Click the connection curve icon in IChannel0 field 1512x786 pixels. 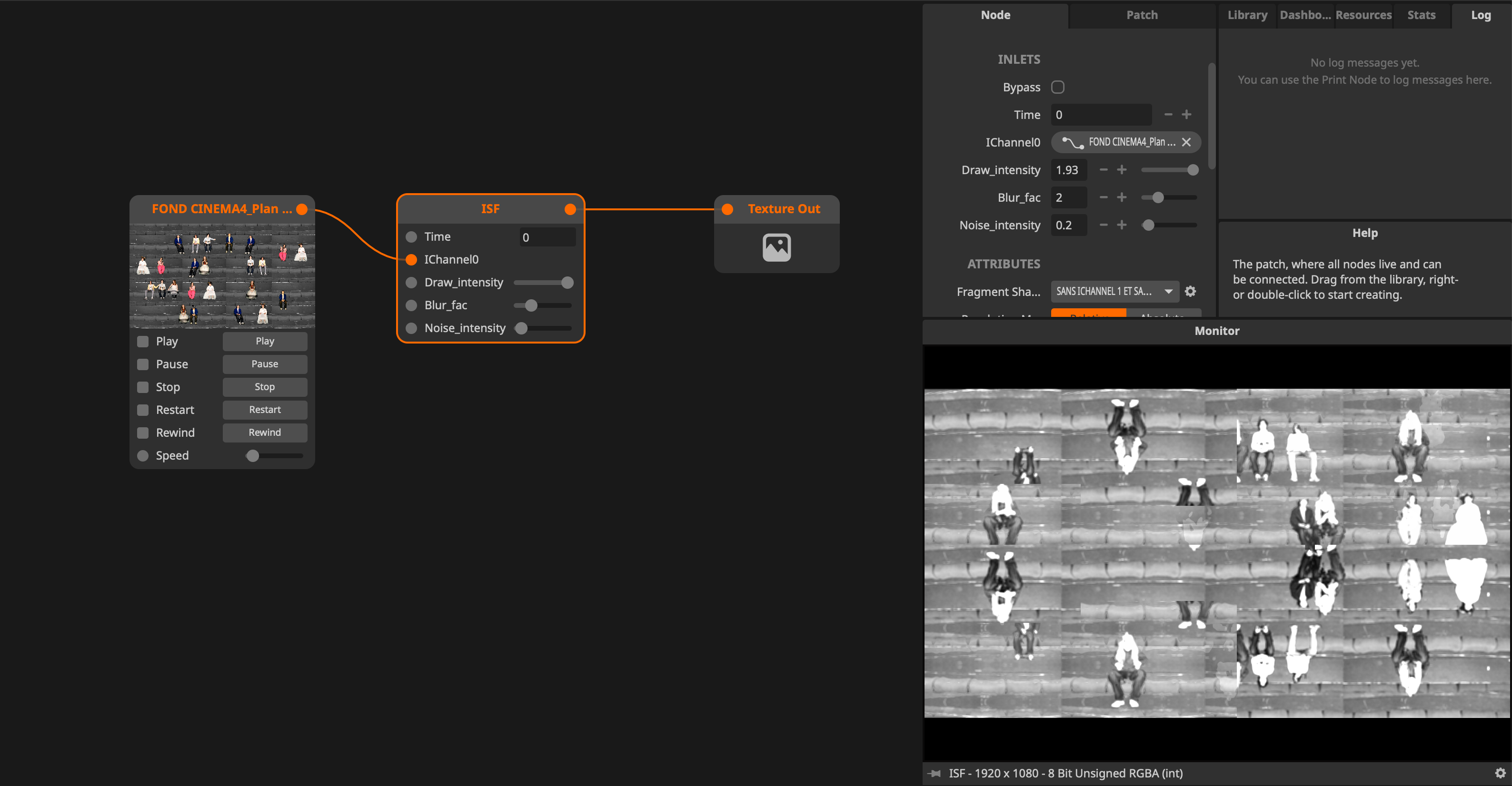(1073, 142)
